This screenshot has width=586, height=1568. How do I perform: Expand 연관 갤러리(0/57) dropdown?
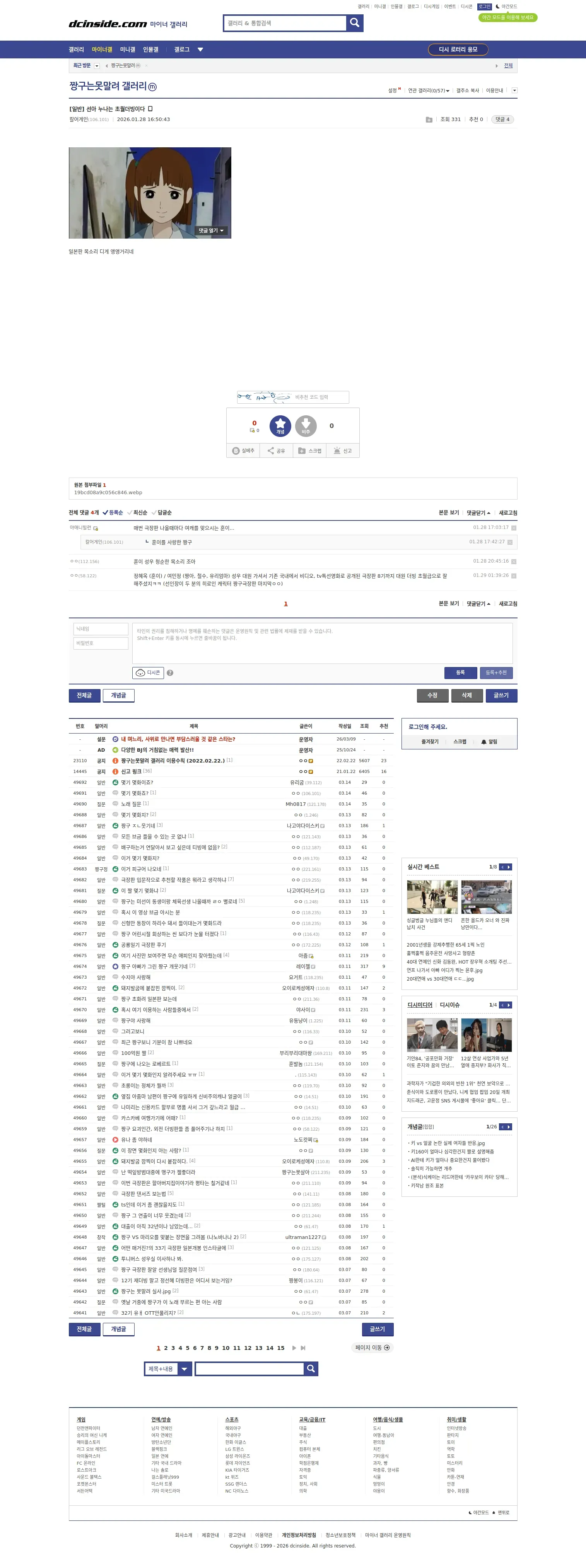pyautogui.click(x=429, y=91)
